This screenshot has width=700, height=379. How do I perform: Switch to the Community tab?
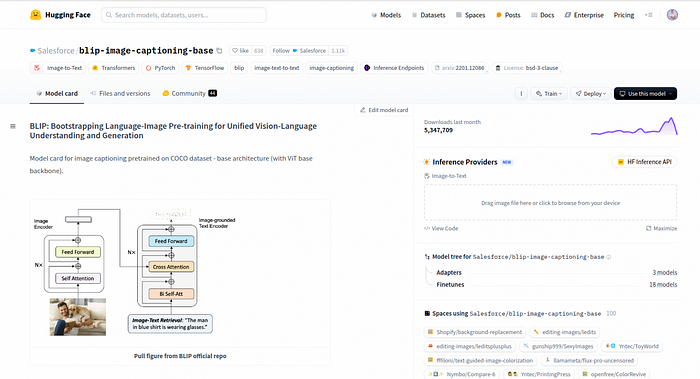click(189, 94)
